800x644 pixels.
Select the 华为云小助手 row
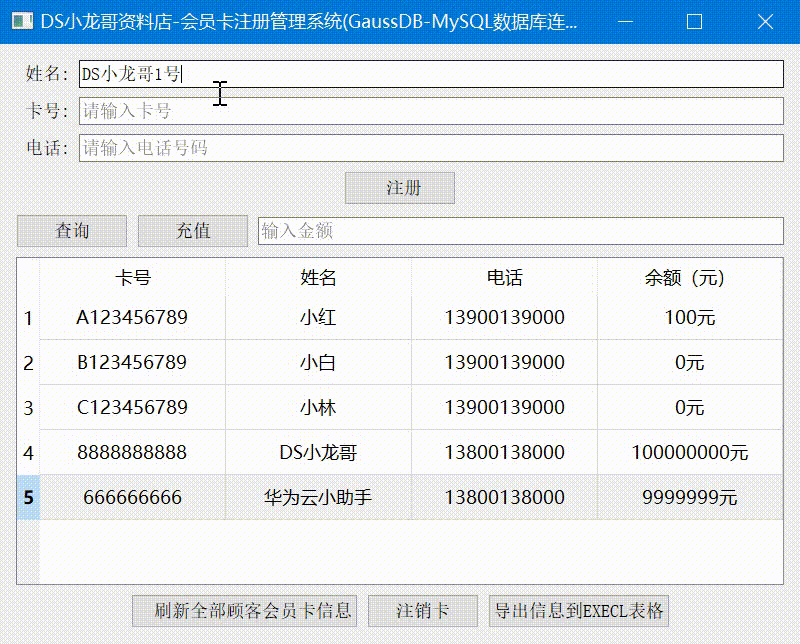click(x=316, y=496)
